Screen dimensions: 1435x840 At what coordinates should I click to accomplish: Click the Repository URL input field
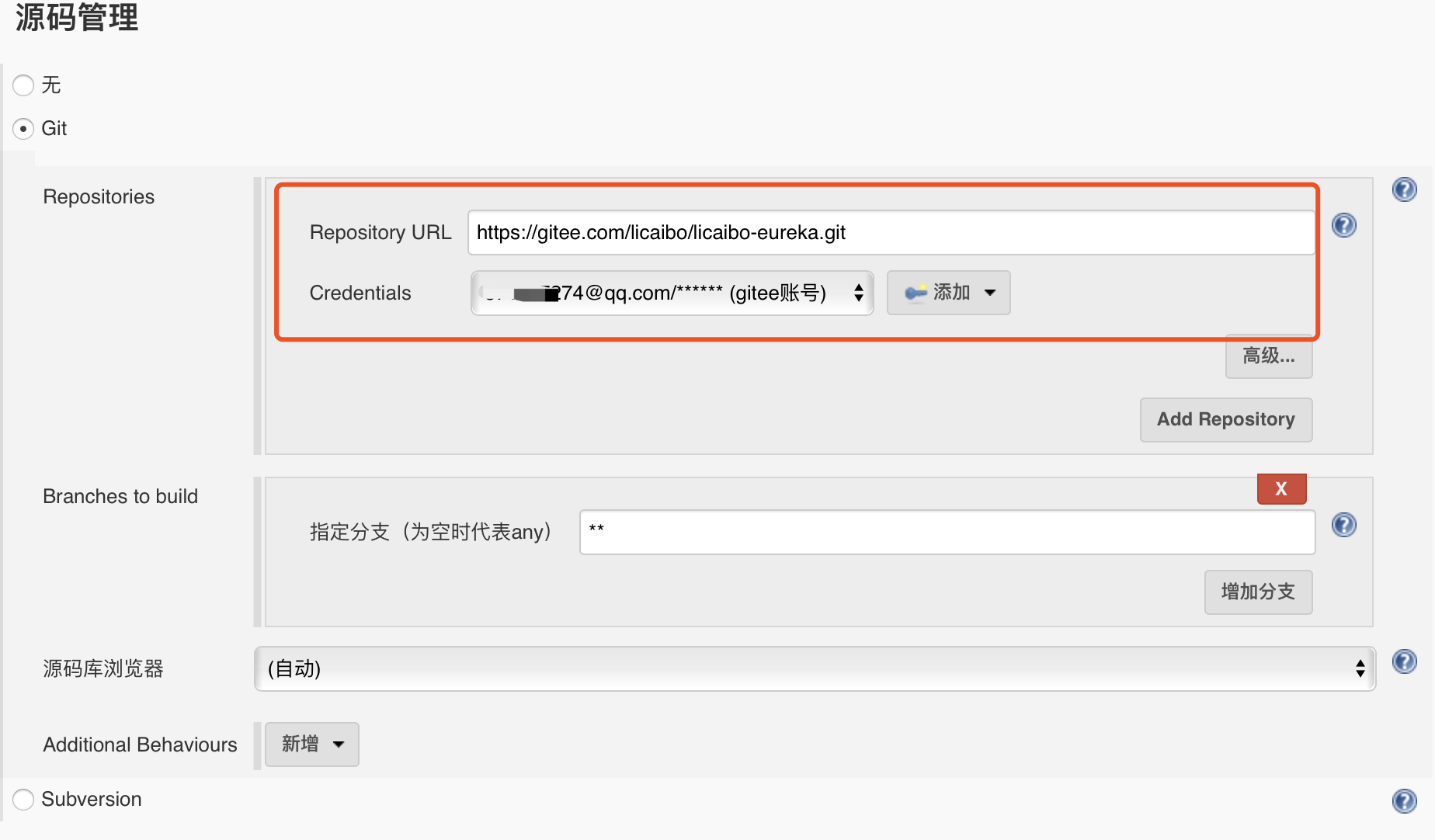[x=891, y=232]
